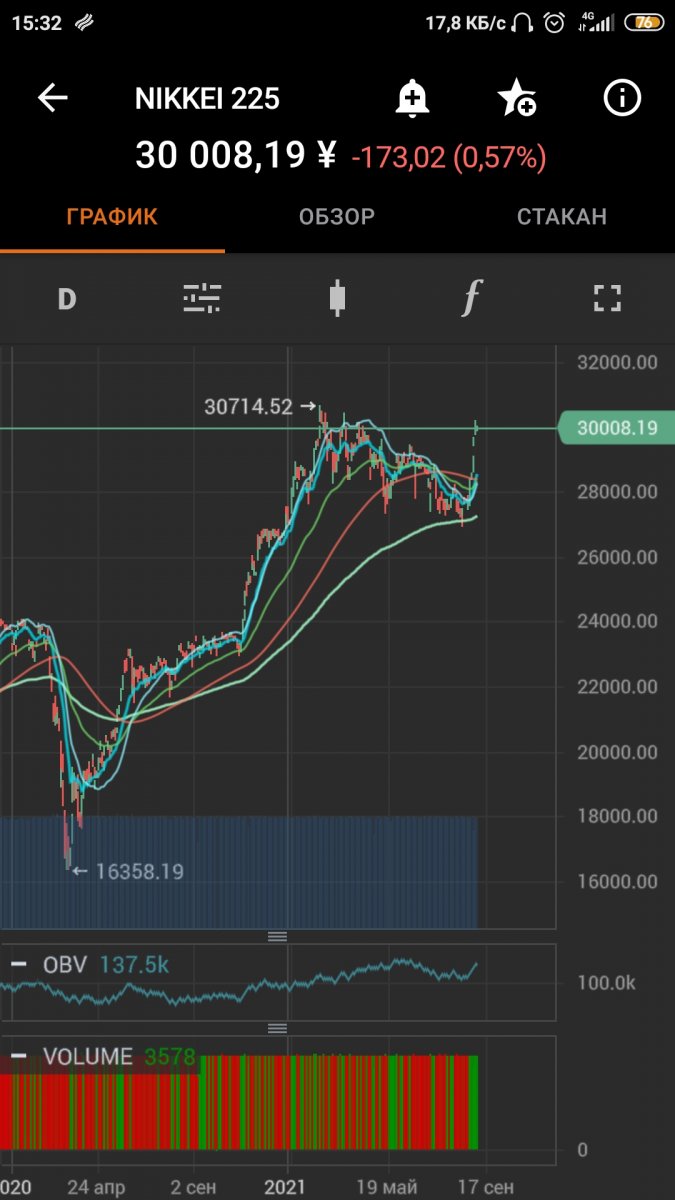Set a price alert with bell icon

coord(411,98)
